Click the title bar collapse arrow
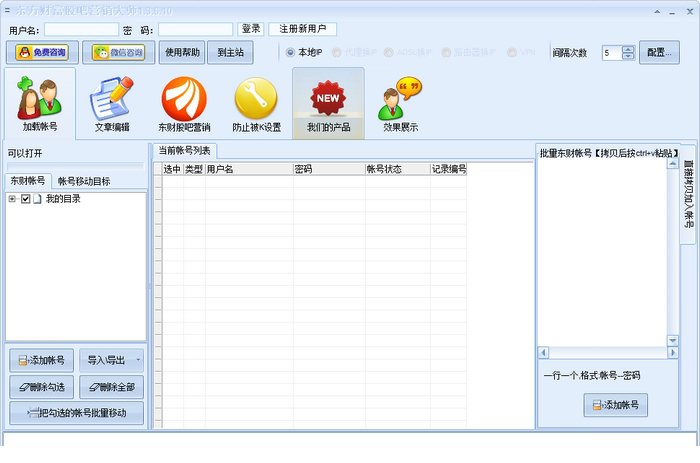This screenshot has width=700, height=463. 657,12
